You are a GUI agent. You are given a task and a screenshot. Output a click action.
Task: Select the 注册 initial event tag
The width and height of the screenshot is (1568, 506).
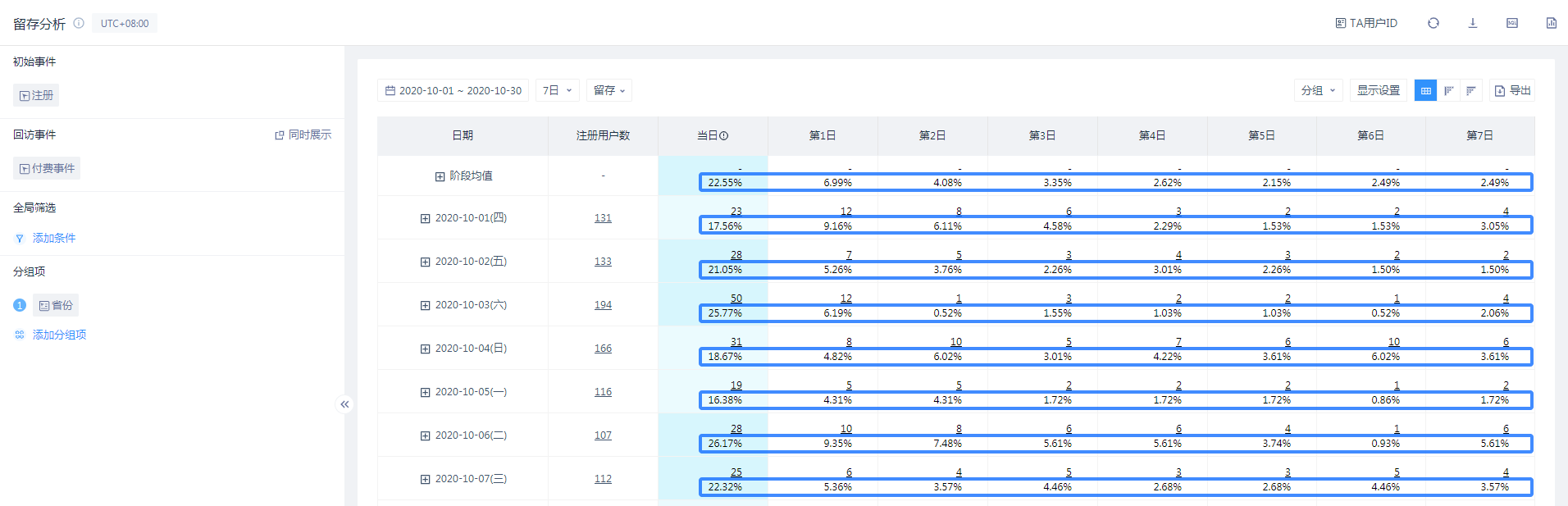point(36,96)
